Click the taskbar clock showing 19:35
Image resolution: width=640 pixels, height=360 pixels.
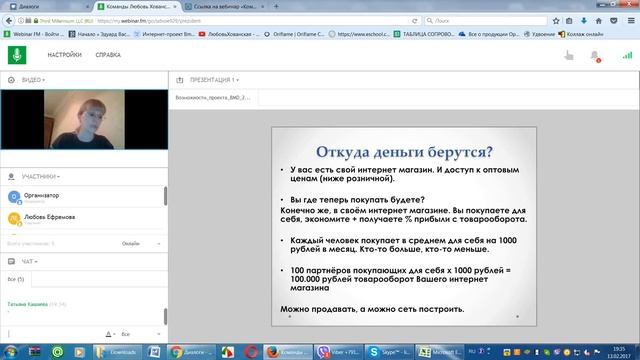coord(619,352)
